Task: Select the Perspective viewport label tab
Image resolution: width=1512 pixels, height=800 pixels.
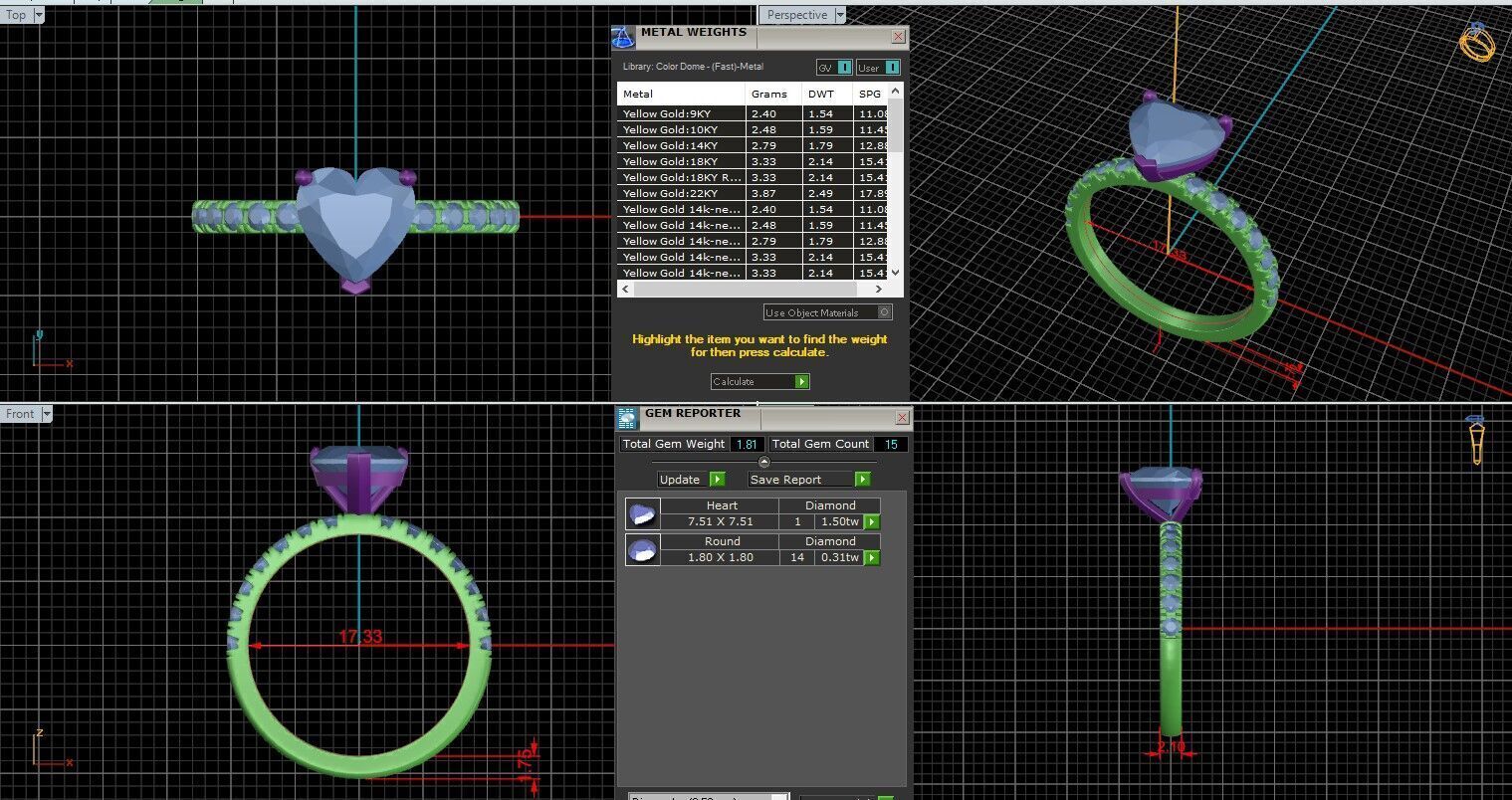Action: coord(796,16)
